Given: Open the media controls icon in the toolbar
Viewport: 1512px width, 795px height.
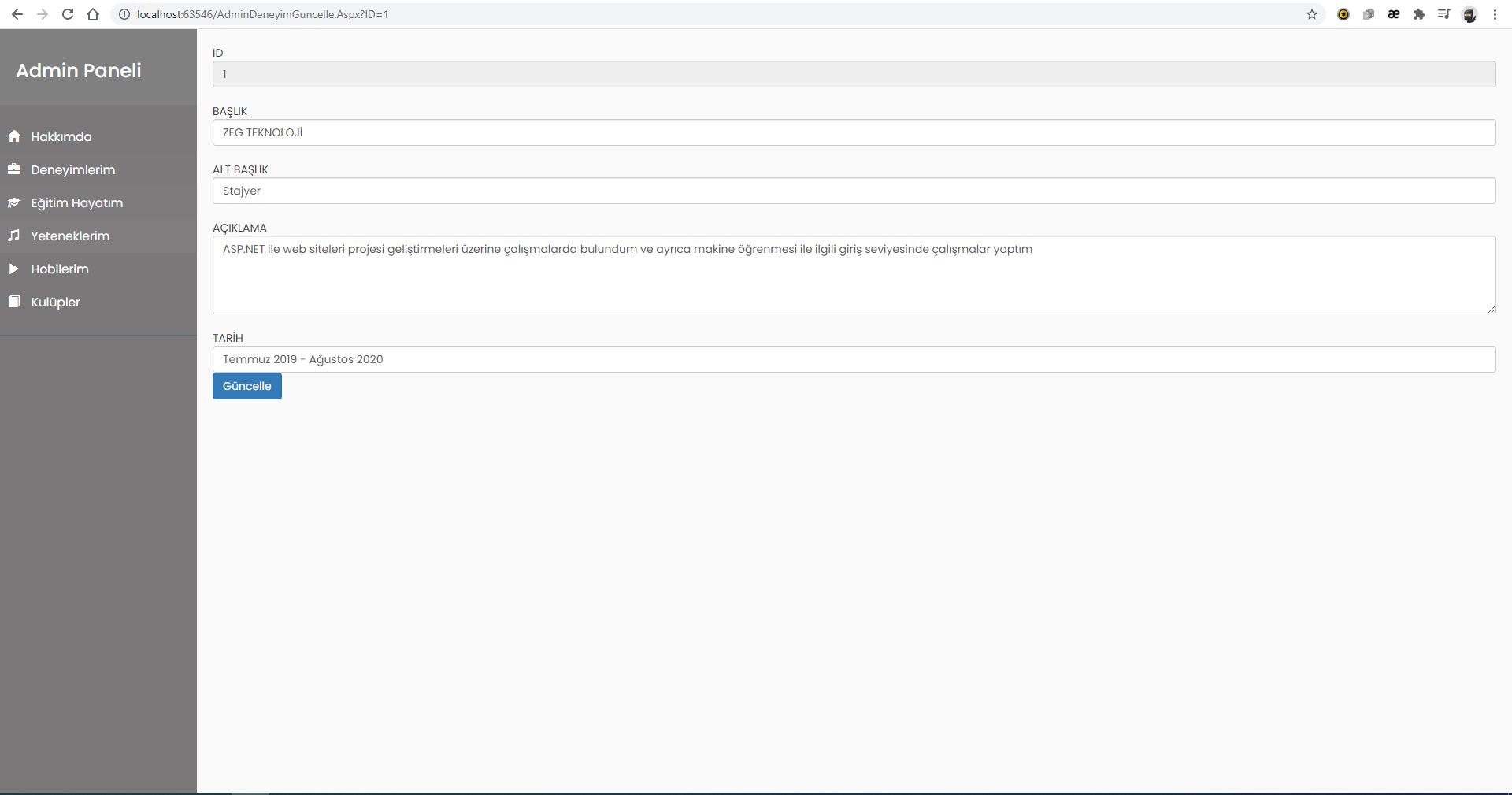Looking at the screenshot, I should click(x=1444, y=14).
